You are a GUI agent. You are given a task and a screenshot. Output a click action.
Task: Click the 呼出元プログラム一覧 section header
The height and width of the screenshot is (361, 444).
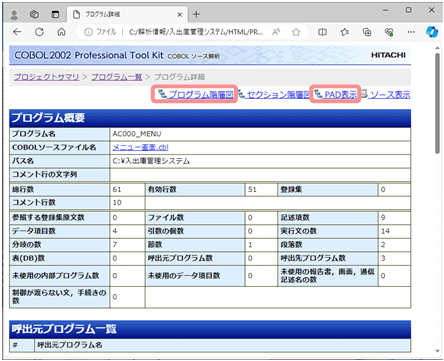click(x=210, y=329)
